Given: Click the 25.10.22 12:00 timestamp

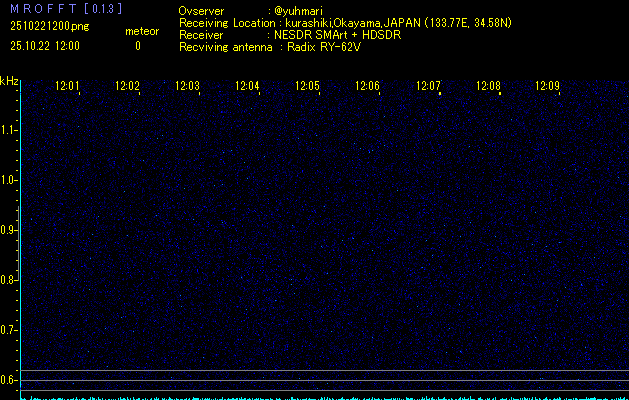Looking at the screenshot, I should [x=45, y=46].
